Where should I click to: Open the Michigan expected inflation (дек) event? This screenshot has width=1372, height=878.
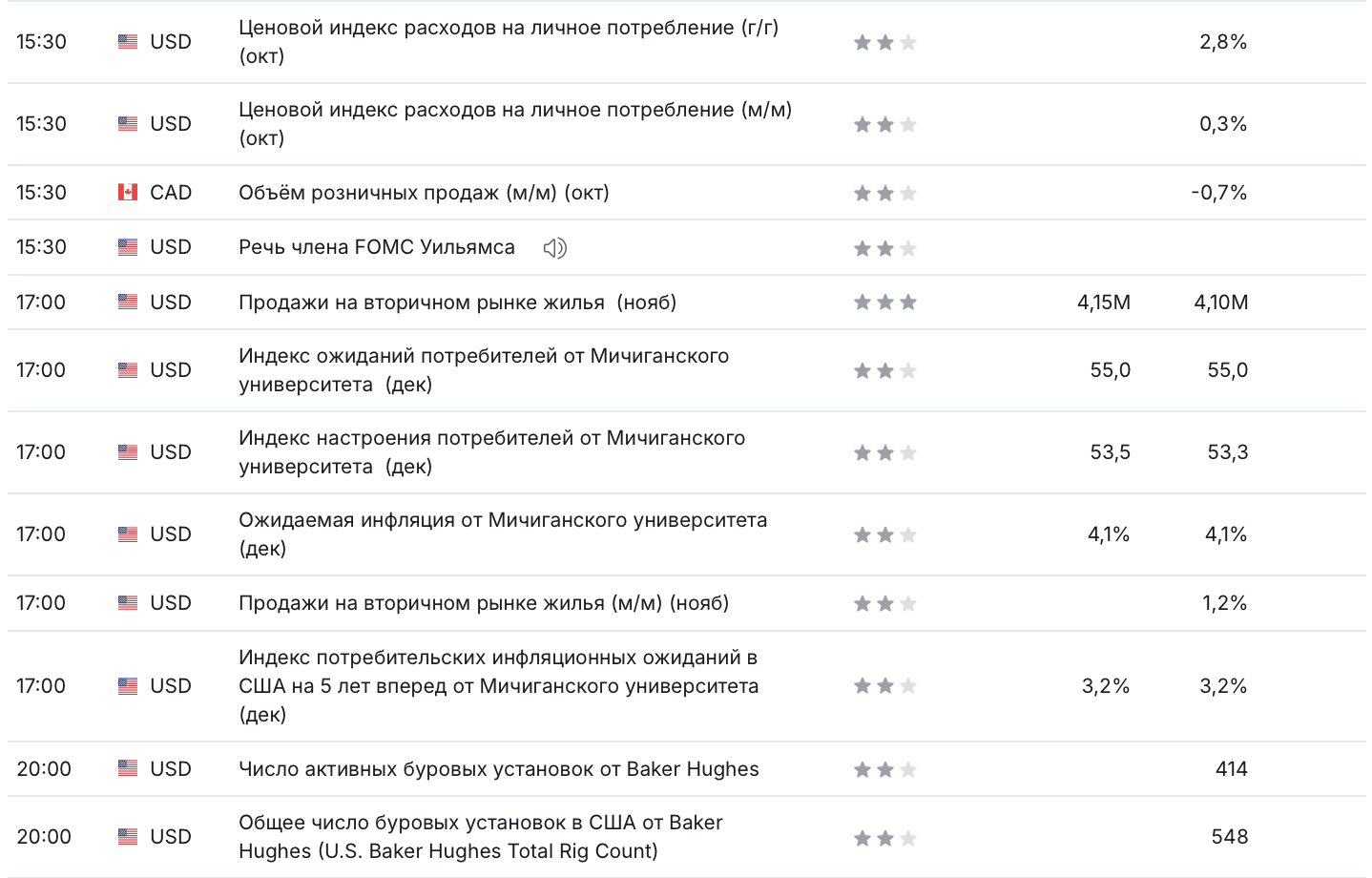503,534
